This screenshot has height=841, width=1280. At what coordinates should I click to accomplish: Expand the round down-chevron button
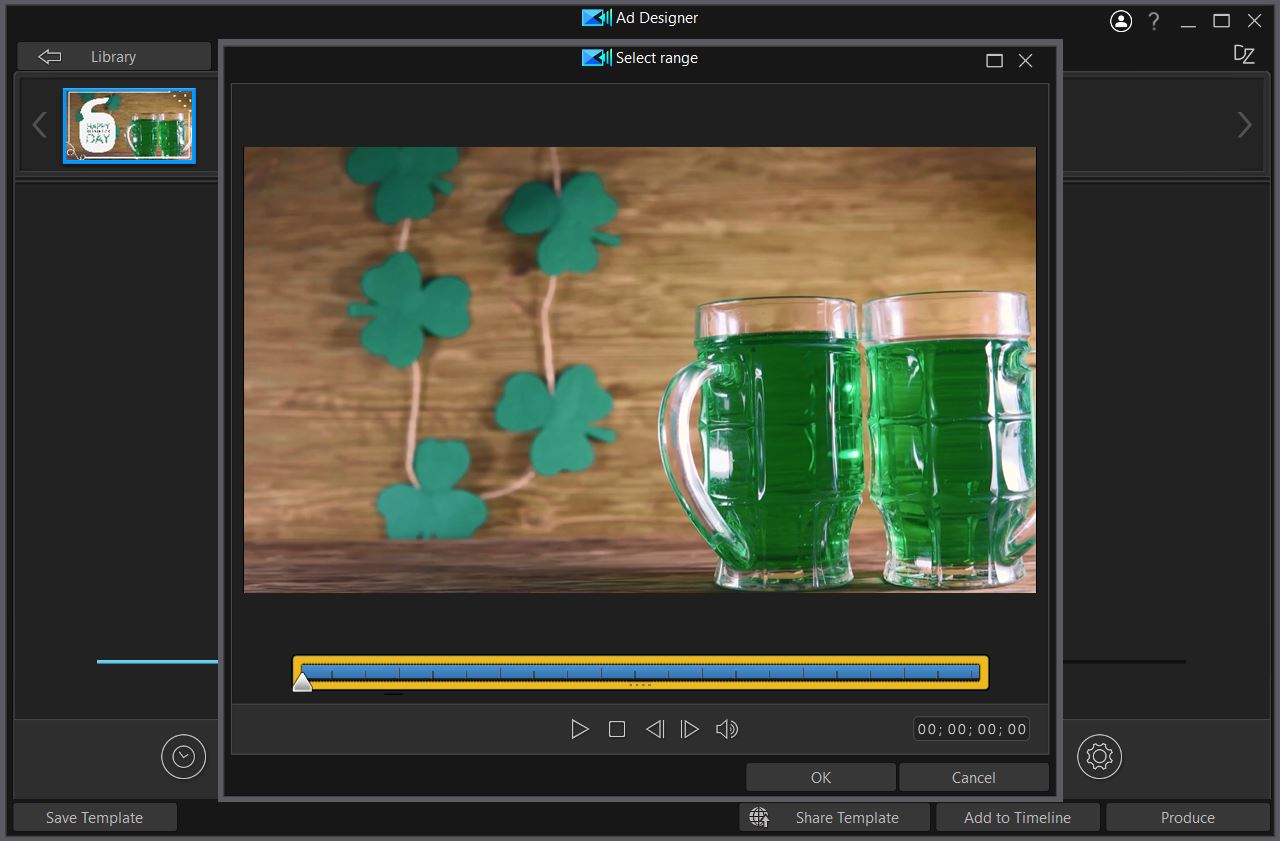tap(183, 756)
